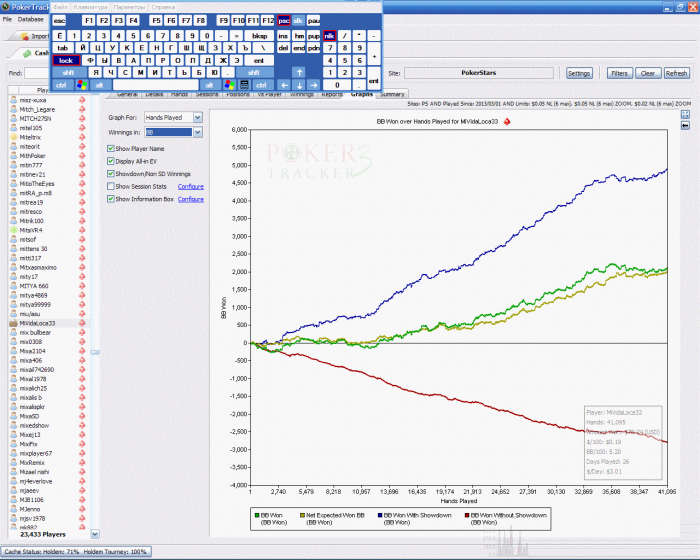Image resolution: width=700 pixels, height=560 pixels.
Task: Click the PokerTracker logo in the title bar
Action: click(x=6, y=7)
